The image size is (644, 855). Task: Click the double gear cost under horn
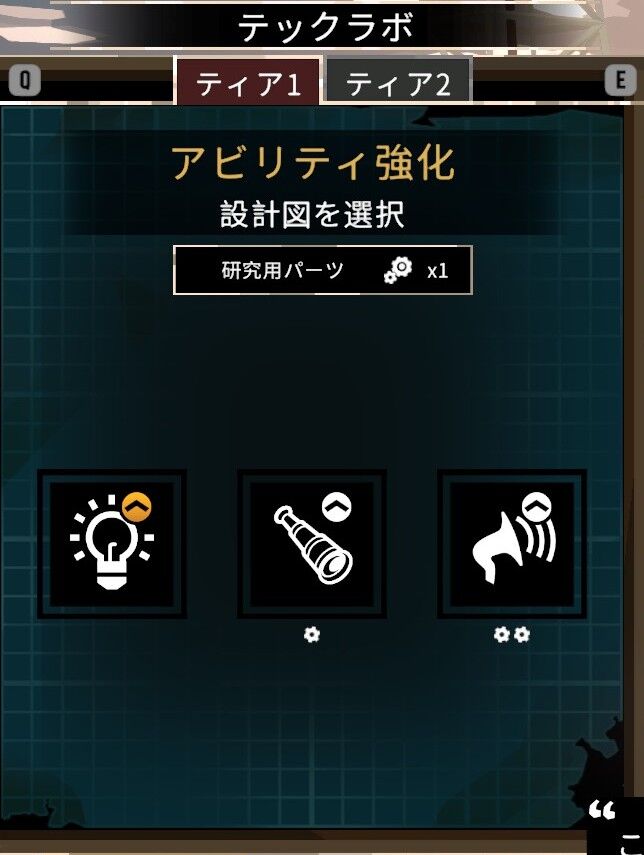tap(511, 635)
